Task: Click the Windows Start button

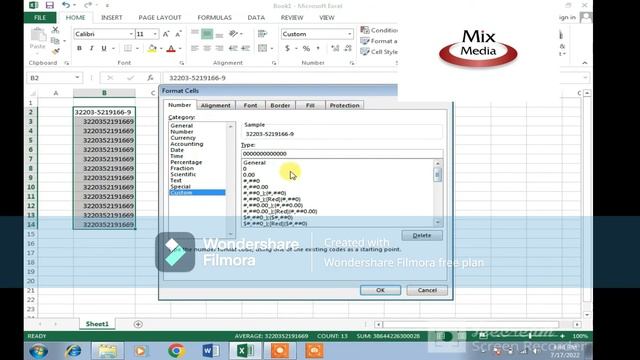Action: 39,351
